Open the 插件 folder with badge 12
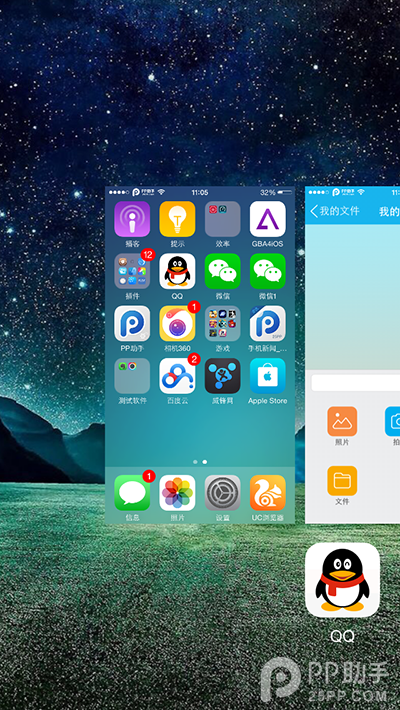400x710 pixels. [x=132, y=271]
